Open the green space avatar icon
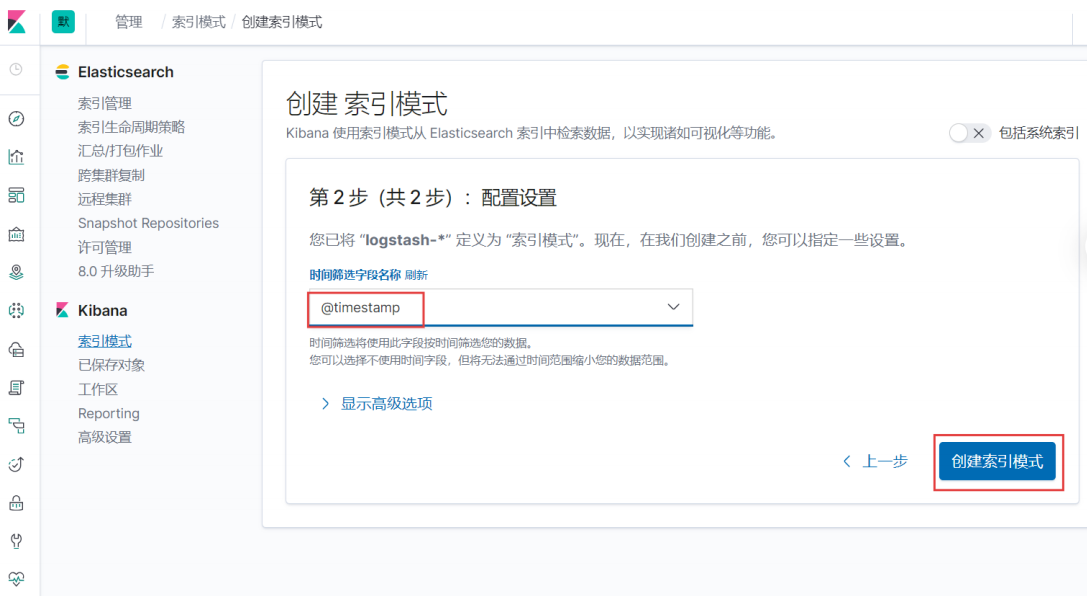This screenshot has height=596, width=1087. coord(63,21)
